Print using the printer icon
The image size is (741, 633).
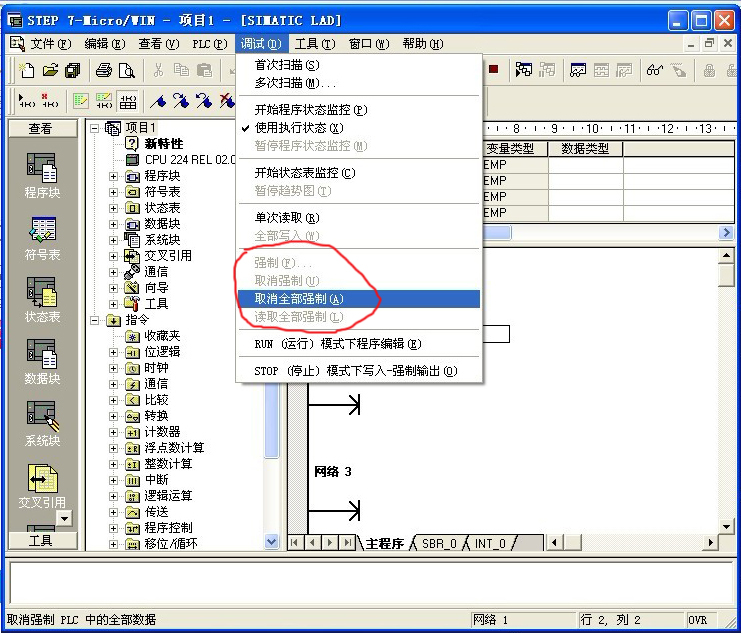pos(104,70)
